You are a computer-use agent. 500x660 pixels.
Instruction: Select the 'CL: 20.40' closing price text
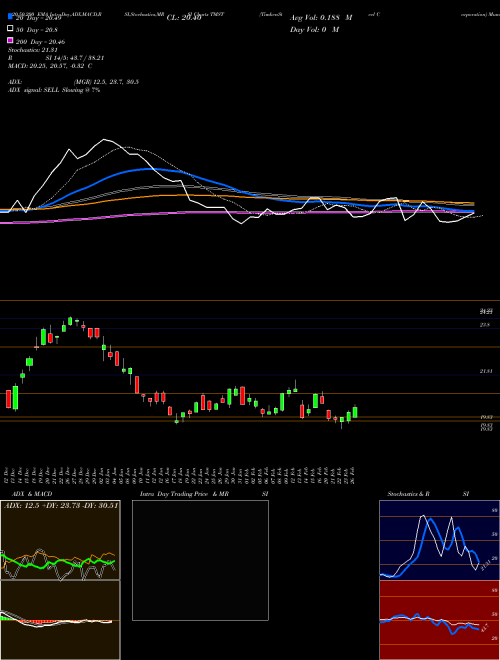pyautogui.click(x=184, y=18)
